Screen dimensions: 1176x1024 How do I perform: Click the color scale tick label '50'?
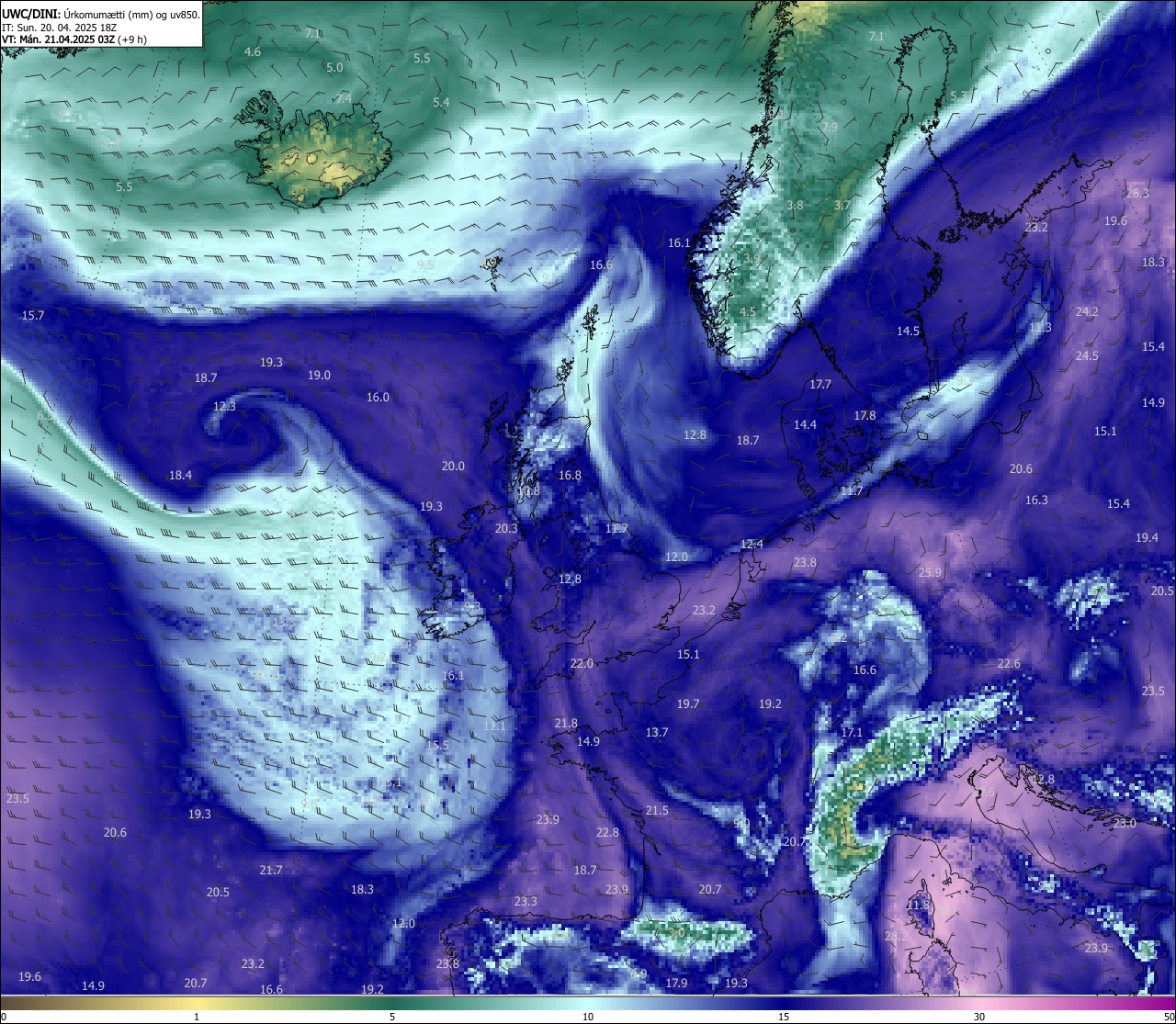[1169, 1017]
